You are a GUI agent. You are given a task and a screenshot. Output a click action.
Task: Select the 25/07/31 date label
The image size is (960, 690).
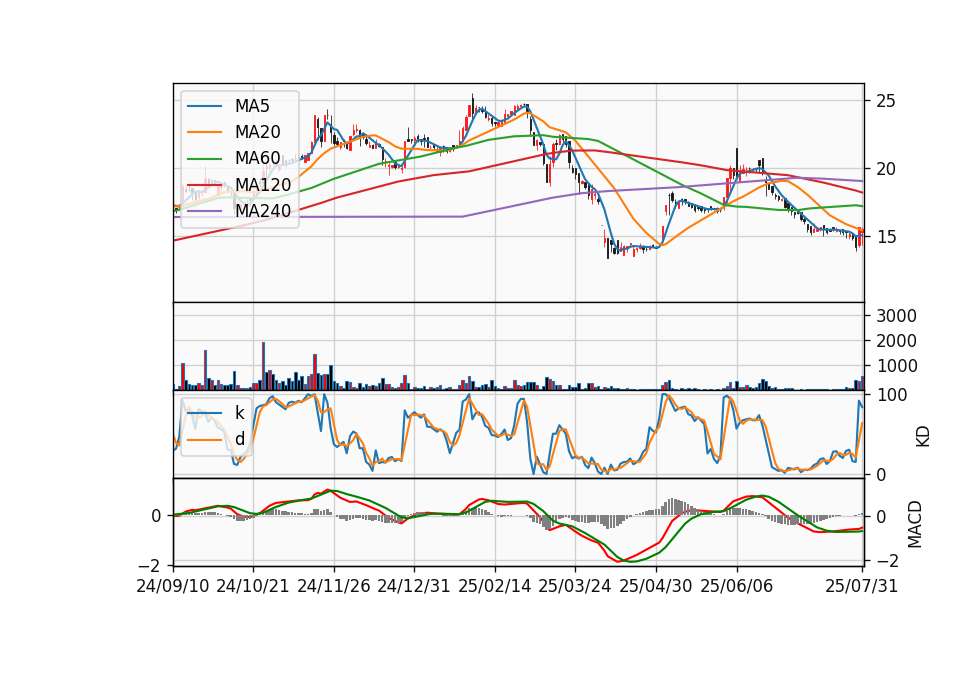pyautogui.click(x=861, y=586)
